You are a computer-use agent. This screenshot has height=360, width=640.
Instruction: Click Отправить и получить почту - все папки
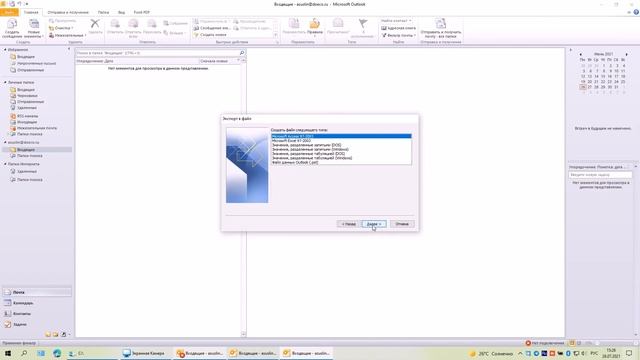440,28
